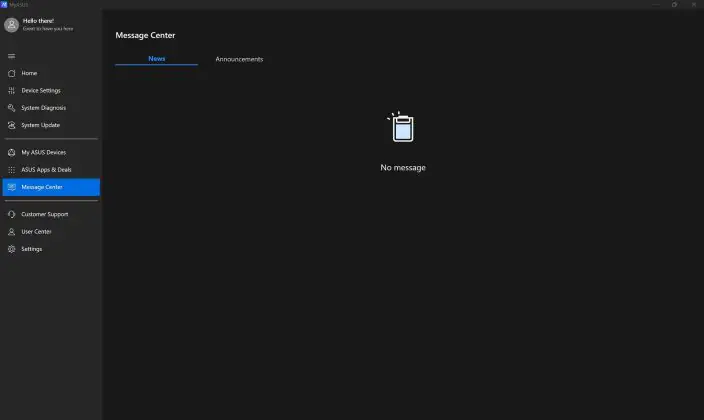Select My ASUS Devices
The height and width of the screenshot is (420, 704).
pos(51,153)
